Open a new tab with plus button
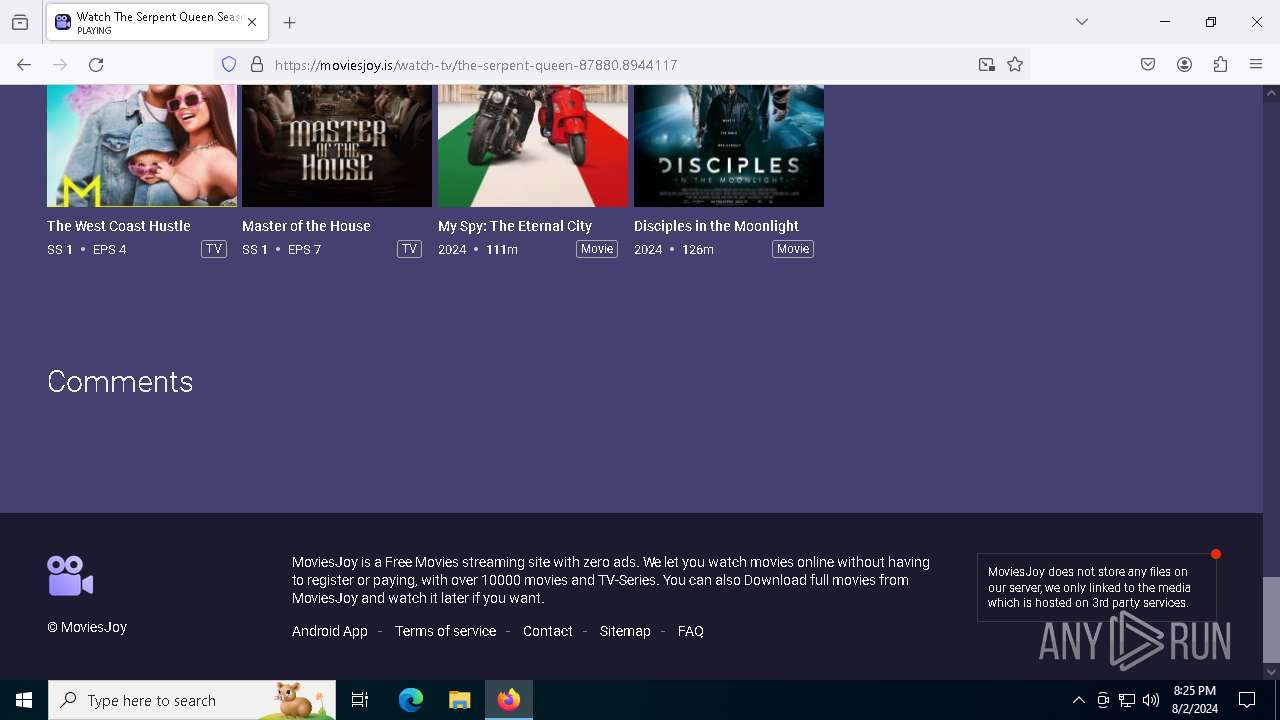Viewport: 1280px width, 720px height. click(x=290, y=22)
